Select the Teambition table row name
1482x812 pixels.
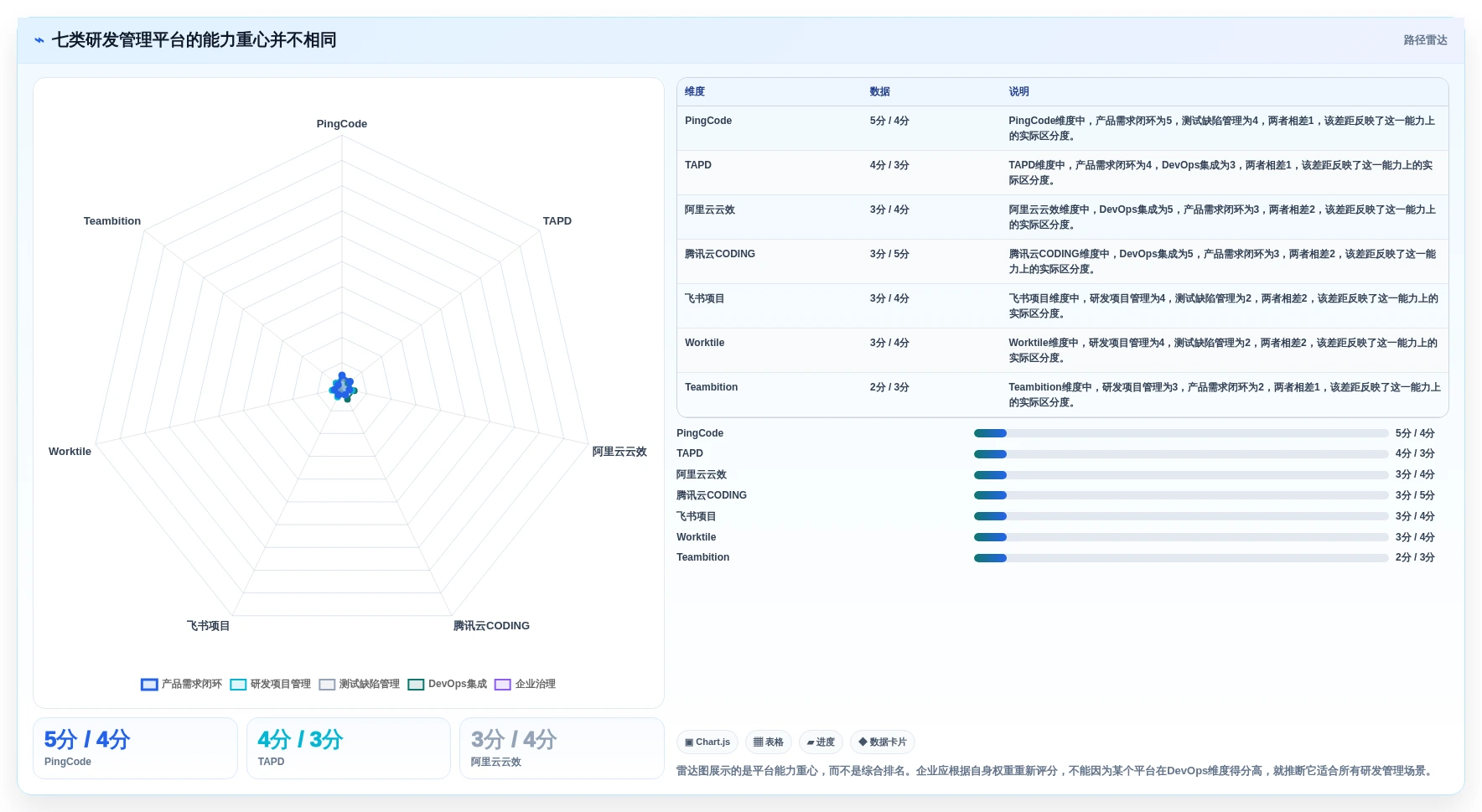(711, 387)
